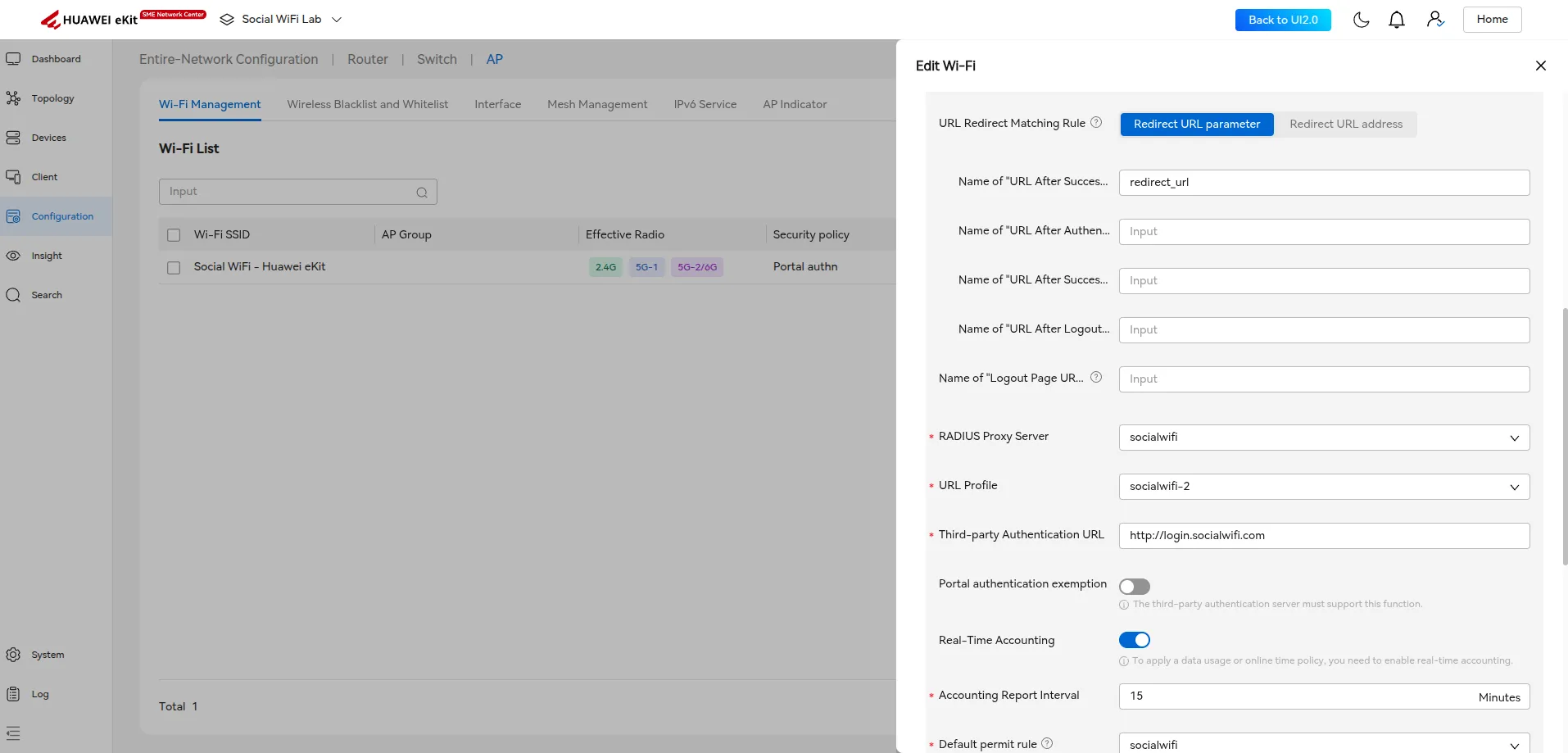This screenshot has width=1568, height=753.
Task: Open the Insight eye icon
Action: point(14,256)
